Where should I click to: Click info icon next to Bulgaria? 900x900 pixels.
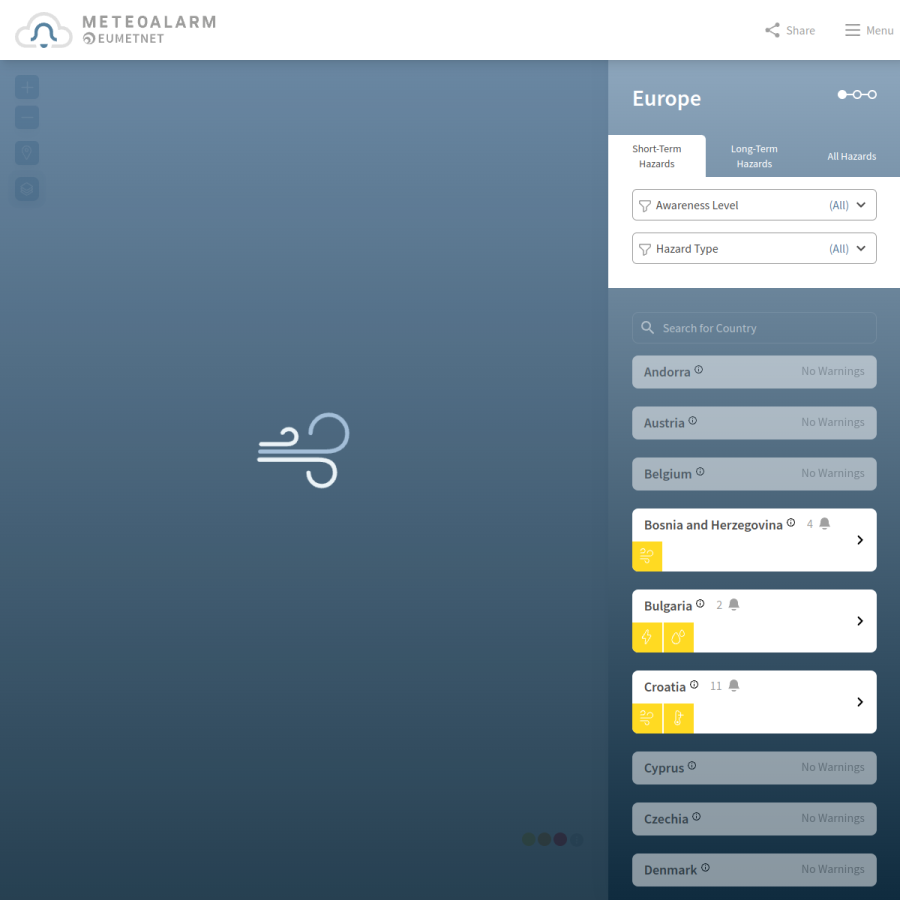point(700,604)
